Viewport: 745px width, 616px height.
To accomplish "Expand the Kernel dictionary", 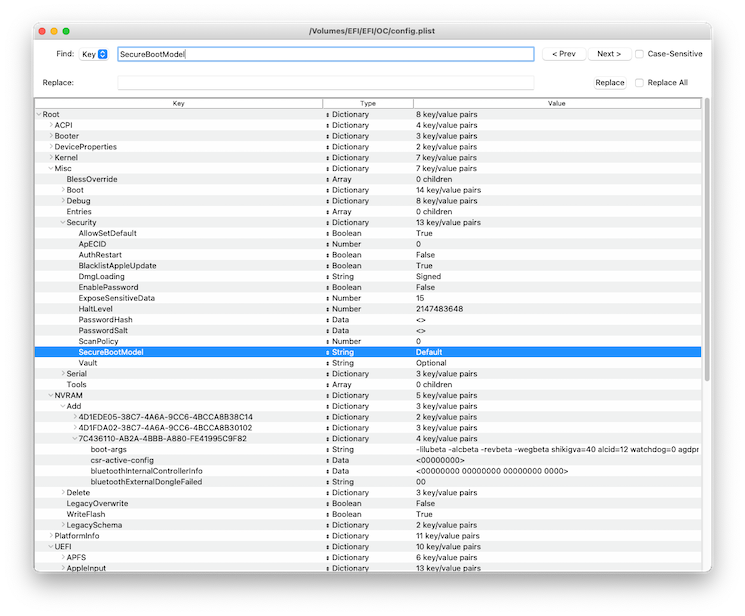I will 51,157.
